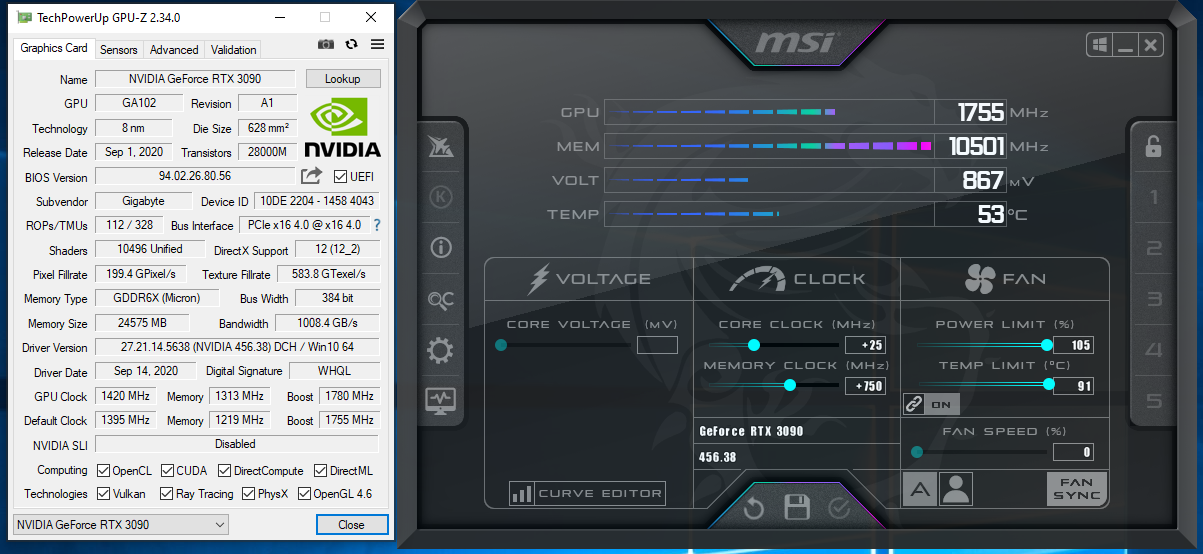Image resolution: width=1203 pixels, height=554 pixels.
Task: Click the Windows startup icon in Afterburner
Action: click(1099, 45)
